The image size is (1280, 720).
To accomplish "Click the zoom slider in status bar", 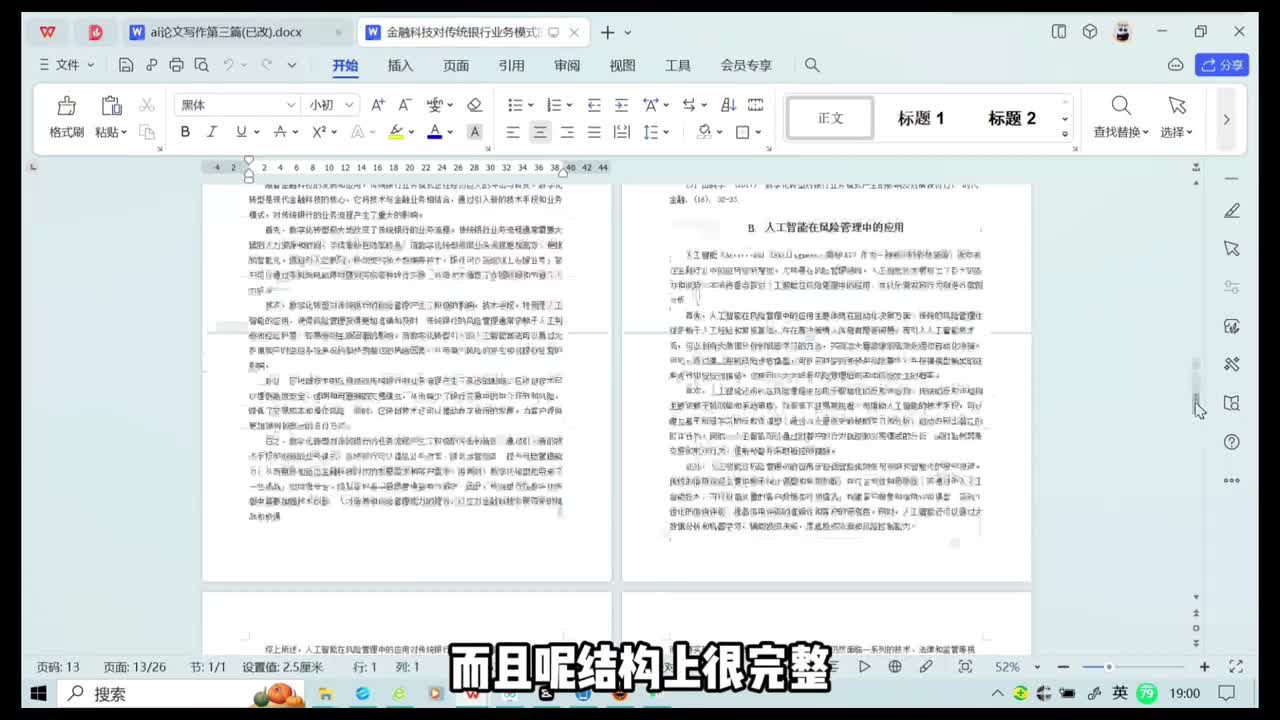I will click(x=1108, y=667).
